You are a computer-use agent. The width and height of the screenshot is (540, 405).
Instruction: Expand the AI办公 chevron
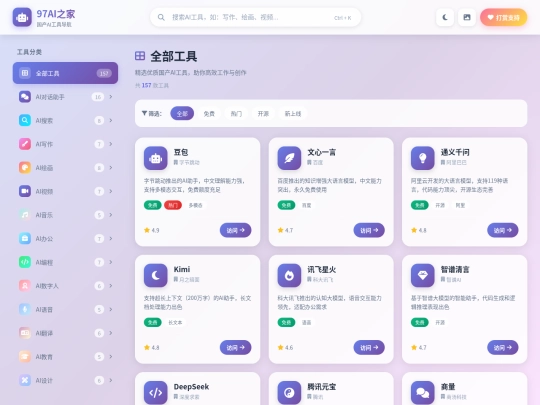click(111, 238)
